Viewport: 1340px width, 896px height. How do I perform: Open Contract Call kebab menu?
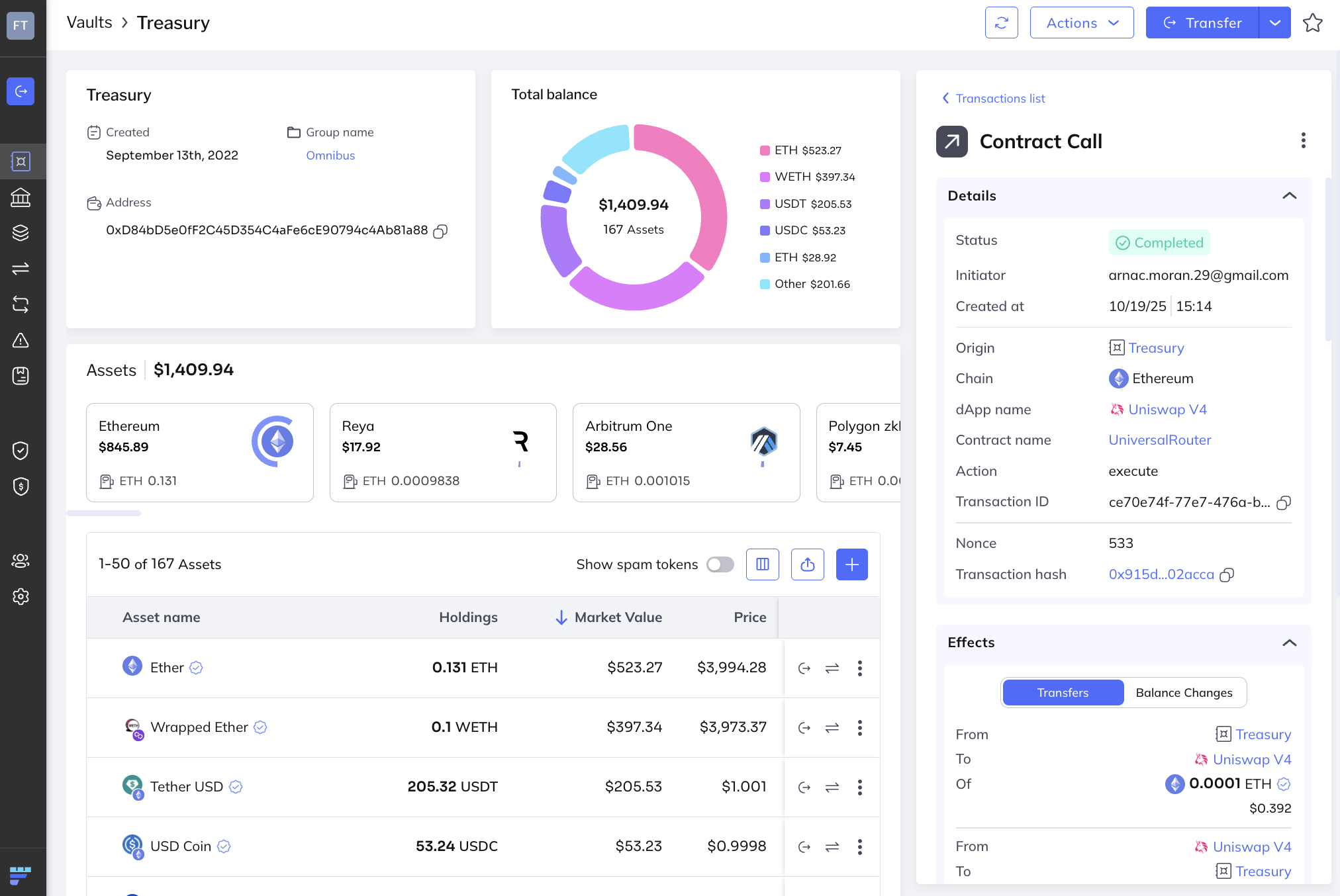pyautogui.click(x=1303, y=141)
